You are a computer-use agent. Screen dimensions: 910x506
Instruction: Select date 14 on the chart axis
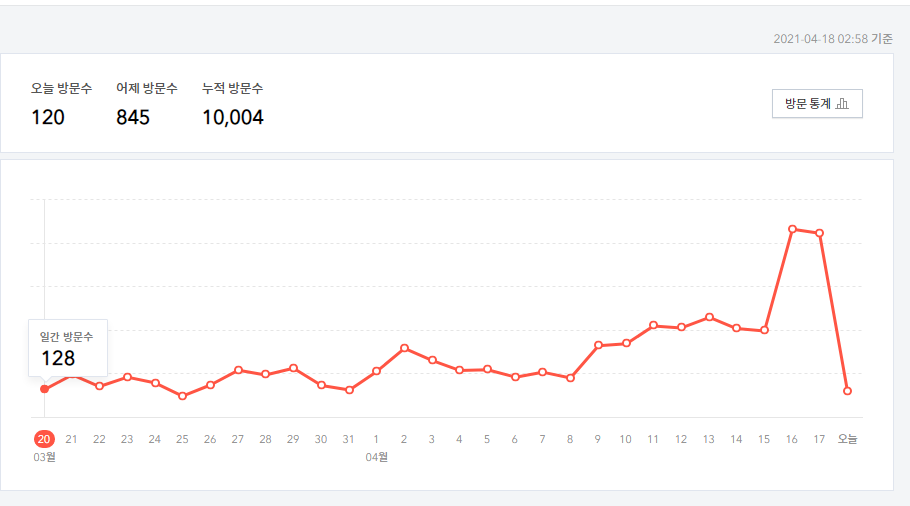736,439
